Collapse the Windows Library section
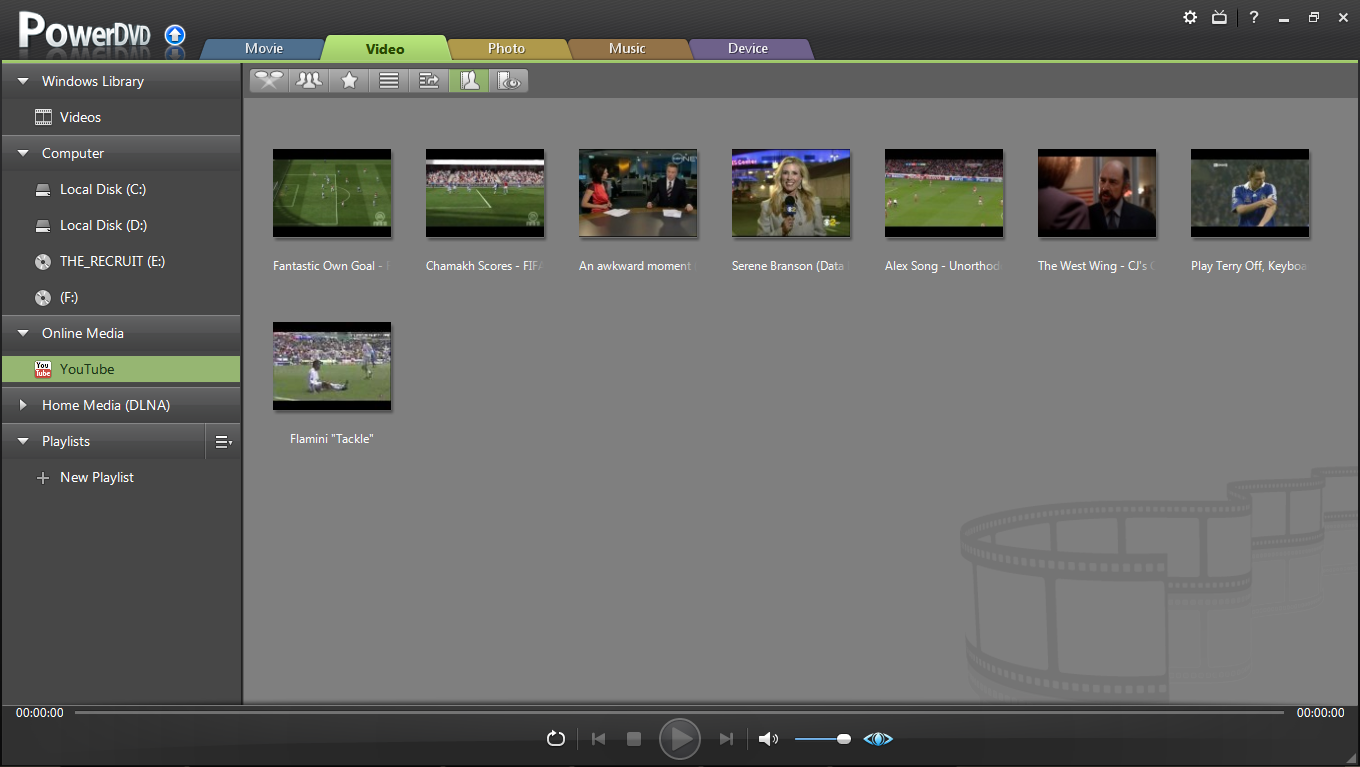The height and width of the screenshot is (767, 1360). 23,81
